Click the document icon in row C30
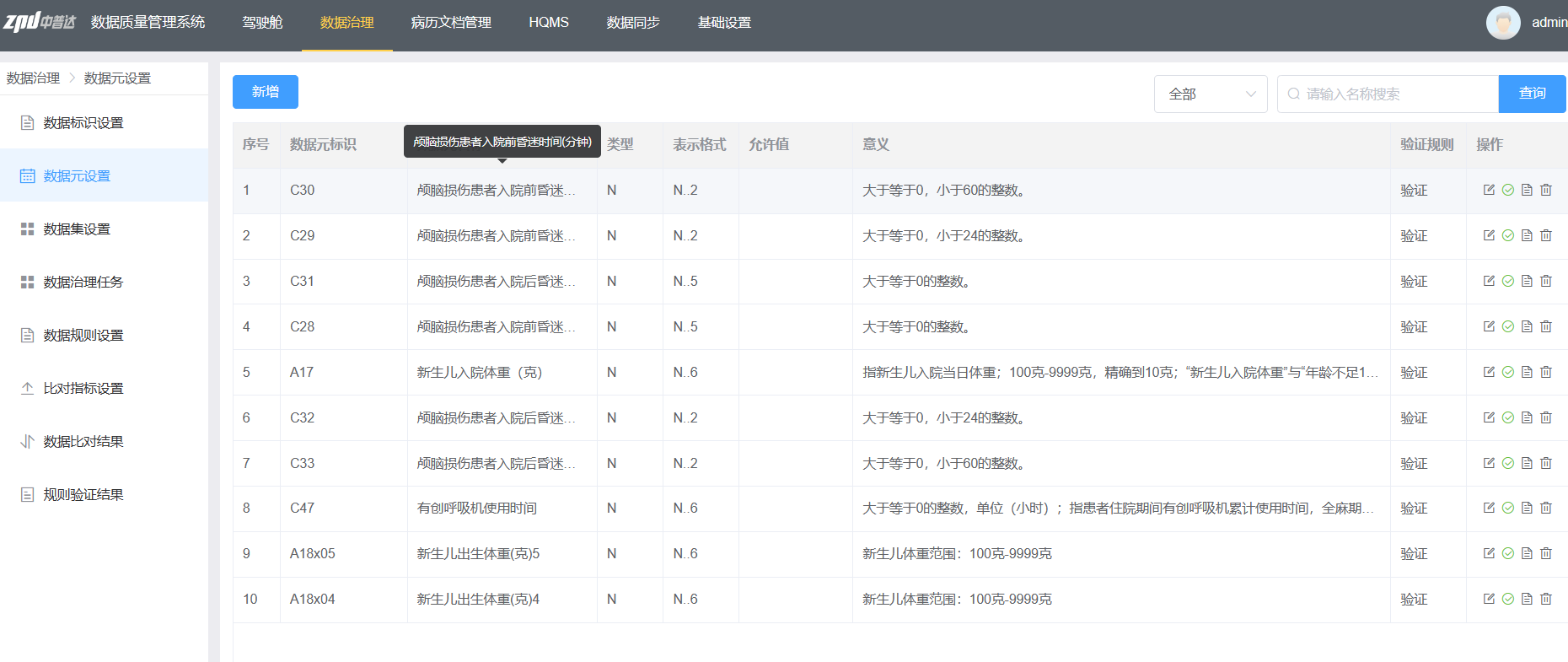 tap(1527, 190)
